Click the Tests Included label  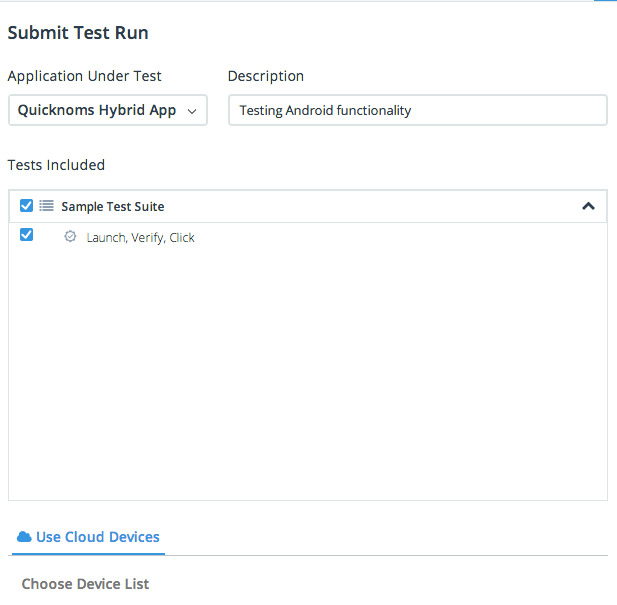pyautogui.click(x=56, y=165)
